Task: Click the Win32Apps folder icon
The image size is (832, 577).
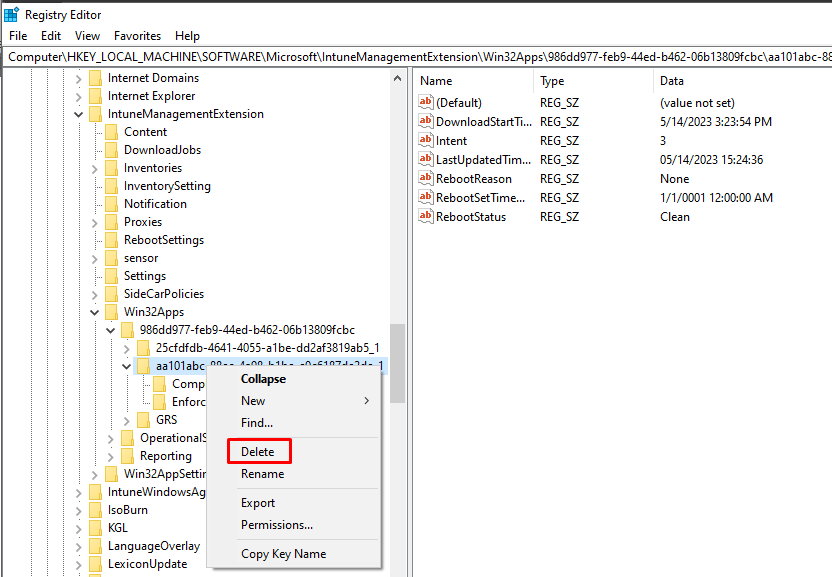Action: [111, 312]
